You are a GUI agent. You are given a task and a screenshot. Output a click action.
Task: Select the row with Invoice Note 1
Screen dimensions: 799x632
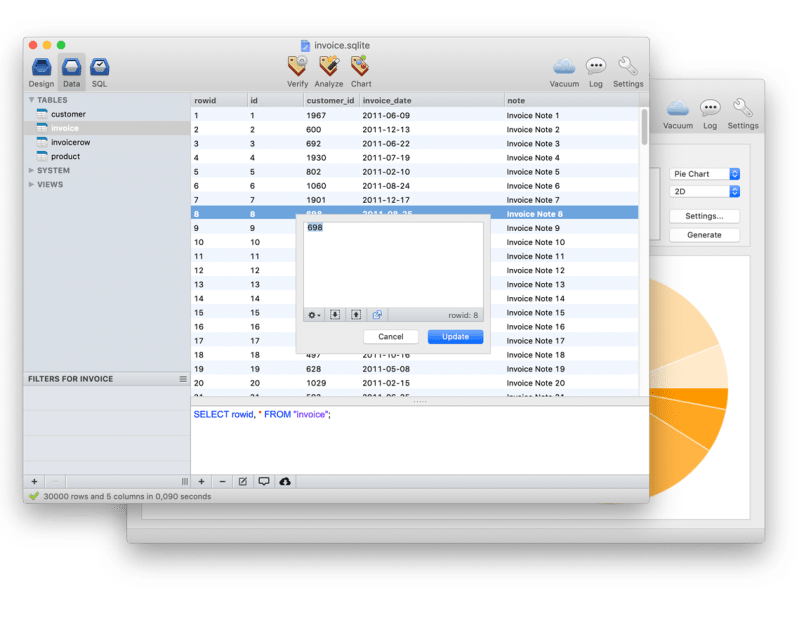(415, 116)
